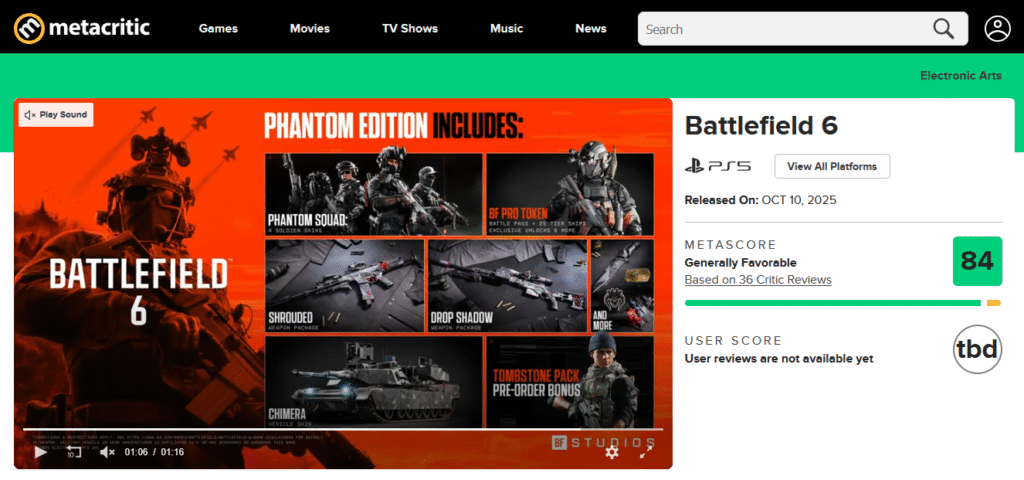Open the user profile icon
Screen dimensions: 1024x480
[997, 29]
